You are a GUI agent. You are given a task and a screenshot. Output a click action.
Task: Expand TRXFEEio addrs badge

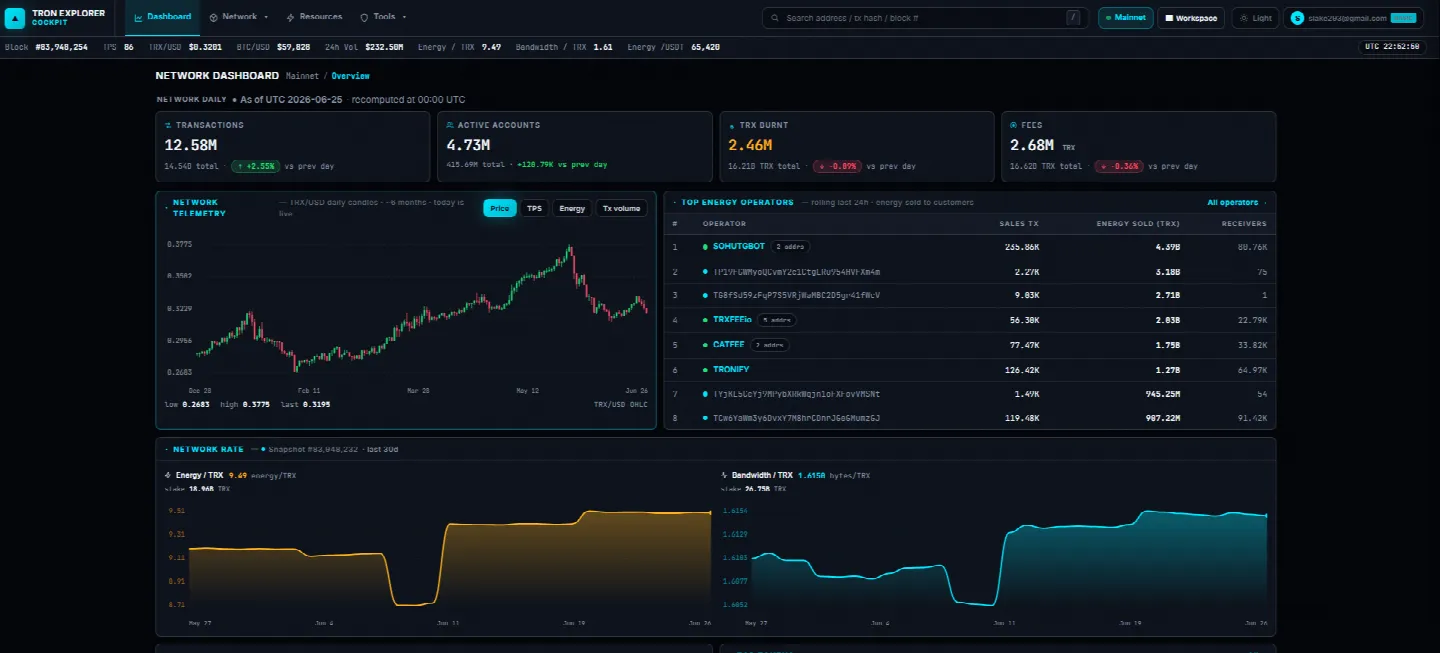tap(776, 320)
